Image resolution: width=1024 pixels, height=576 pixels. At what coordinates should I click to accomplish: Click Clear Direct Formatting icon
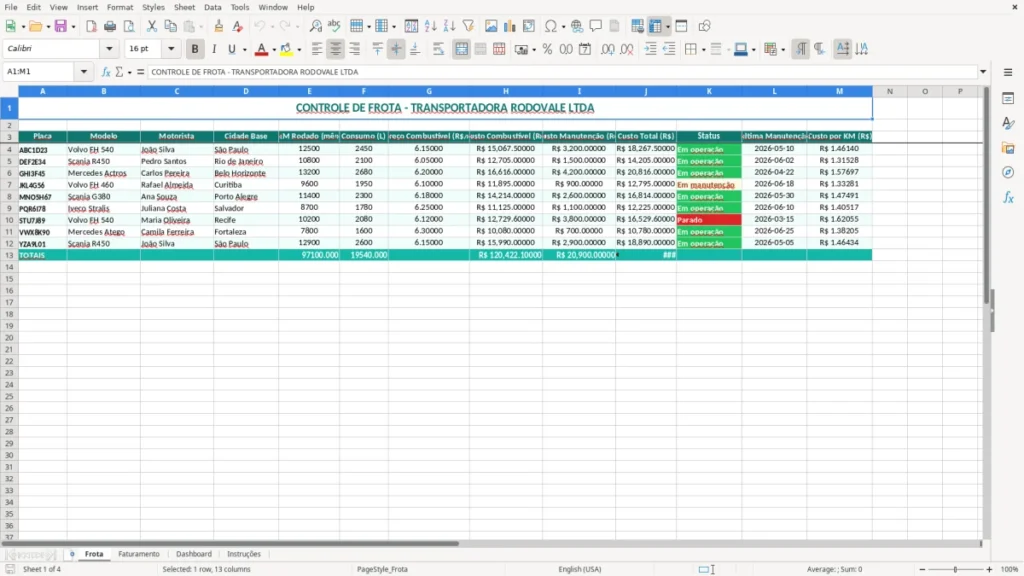point(238,26)
